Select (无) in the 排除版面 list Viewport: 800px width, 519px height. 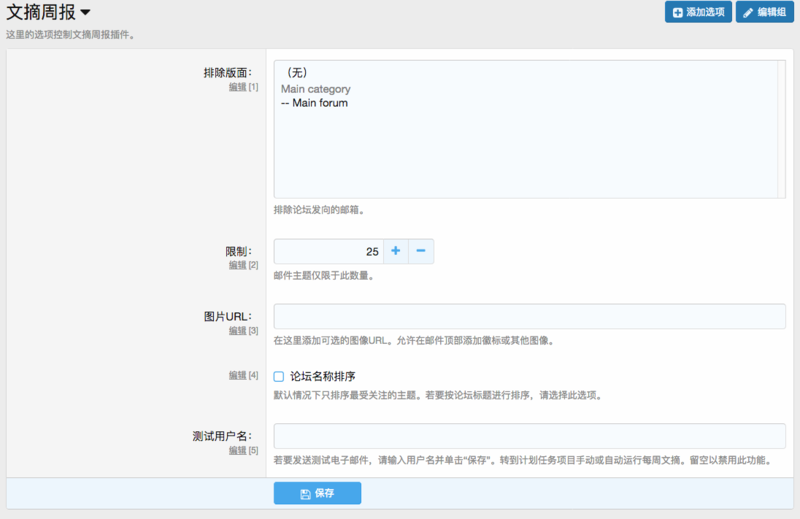click(x=296, y=72)
